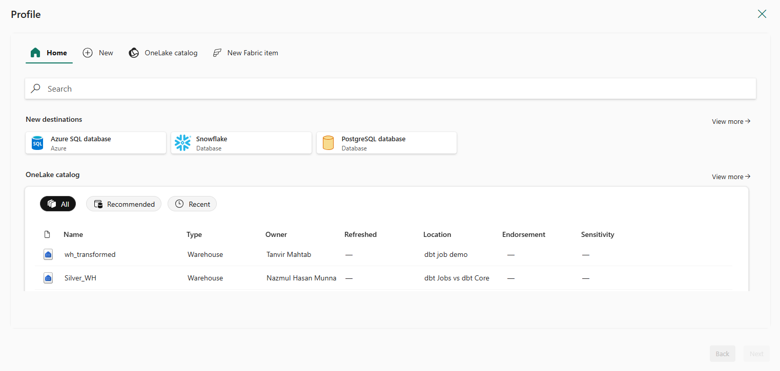Choose PostgreSQL database destination card
Viewport: 780px width, 371px height.
[387, 143]
